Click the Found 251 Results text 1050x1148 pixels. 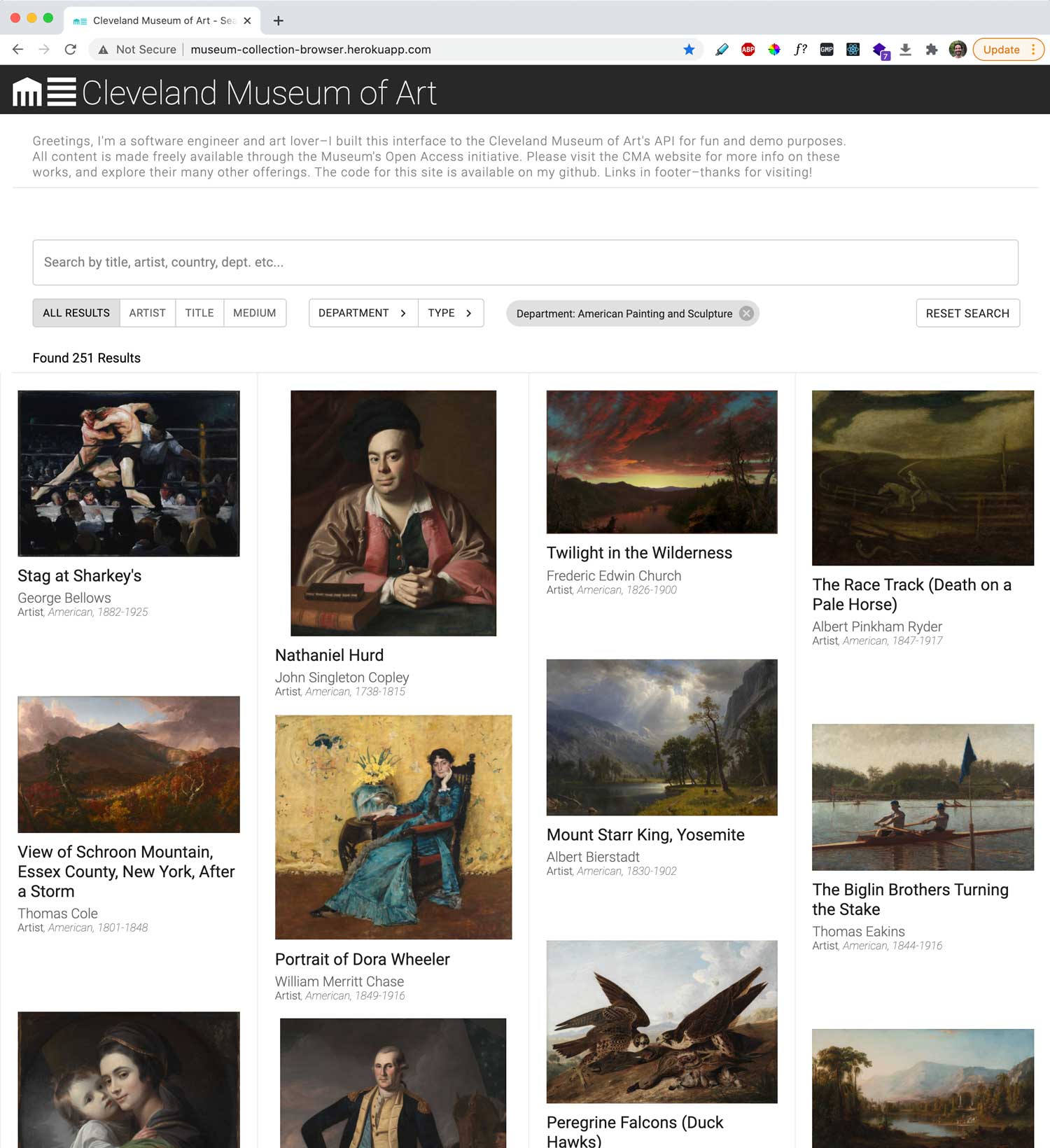pos(87,358)
